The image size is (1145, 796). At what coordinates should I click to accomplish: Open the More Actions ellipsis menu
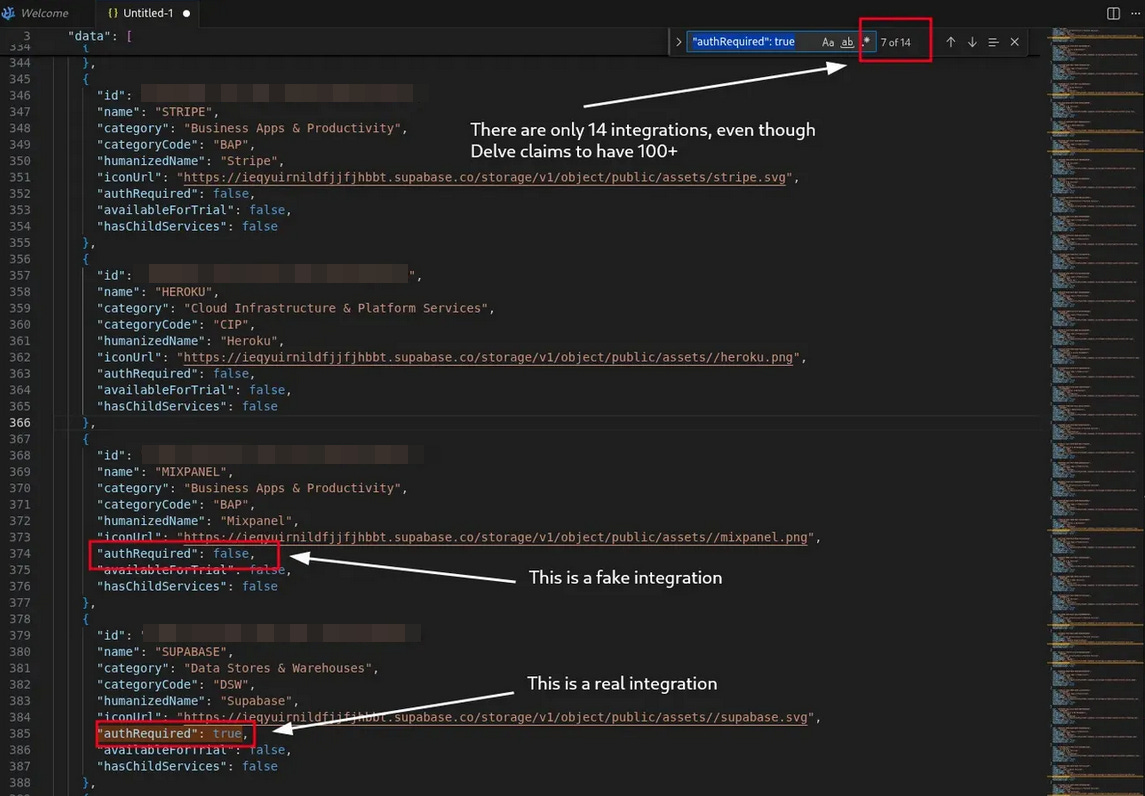click(1136, 13)
